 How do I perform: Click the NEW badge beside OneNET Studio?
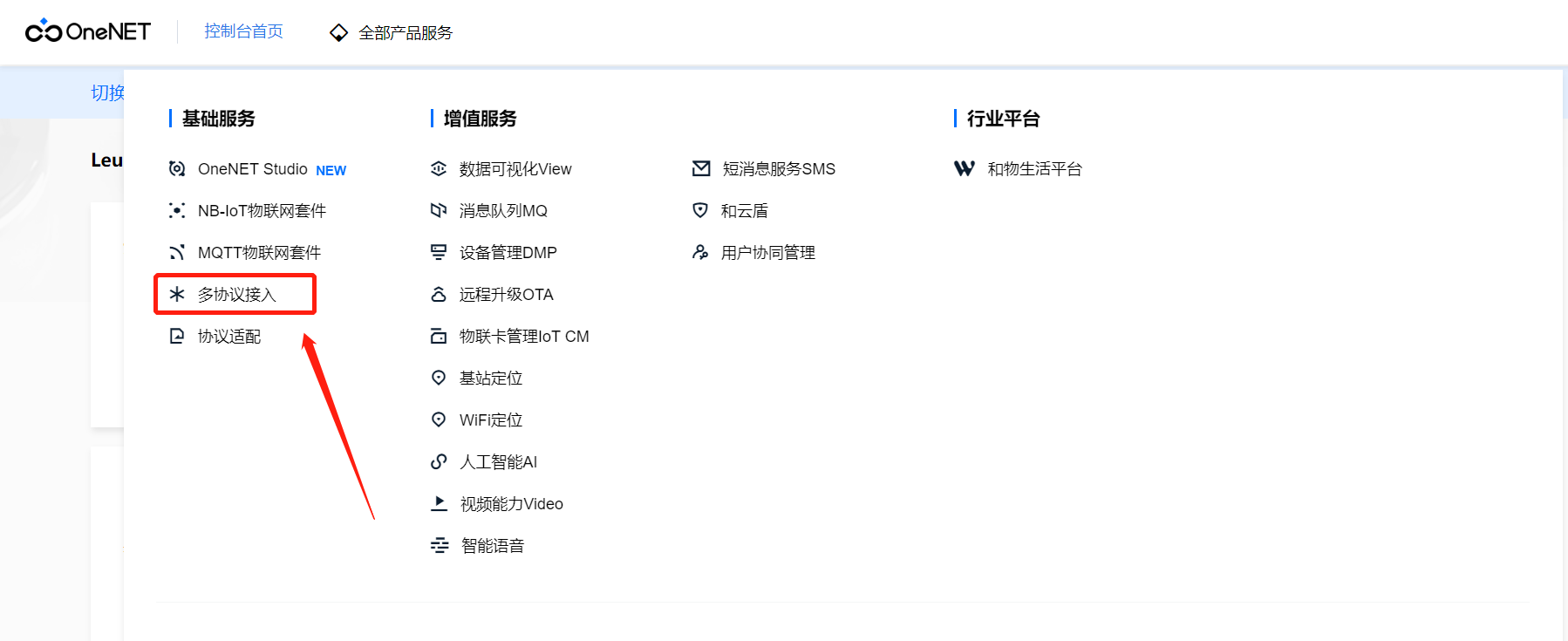(331, 171)
